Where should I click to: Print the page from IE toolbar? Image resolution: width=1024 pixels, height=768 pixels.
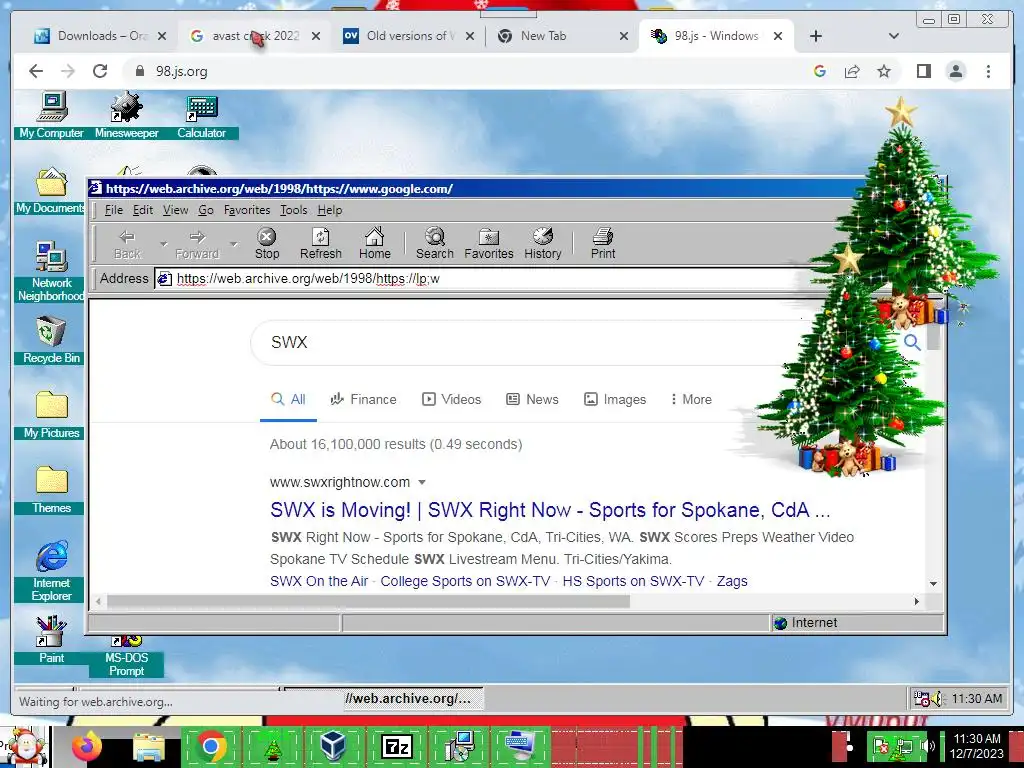(x=603, y=244)
